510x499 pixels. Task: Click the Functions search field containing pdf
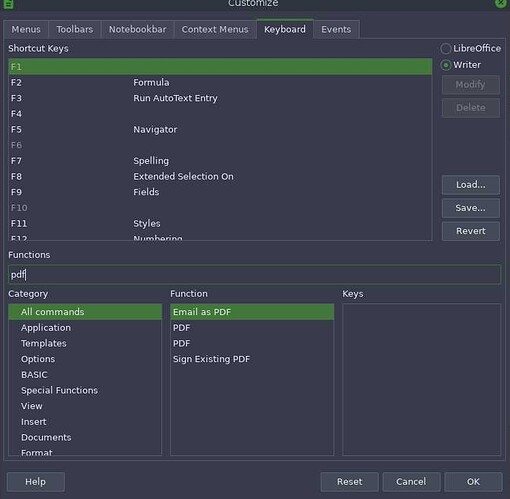(254, 275)
